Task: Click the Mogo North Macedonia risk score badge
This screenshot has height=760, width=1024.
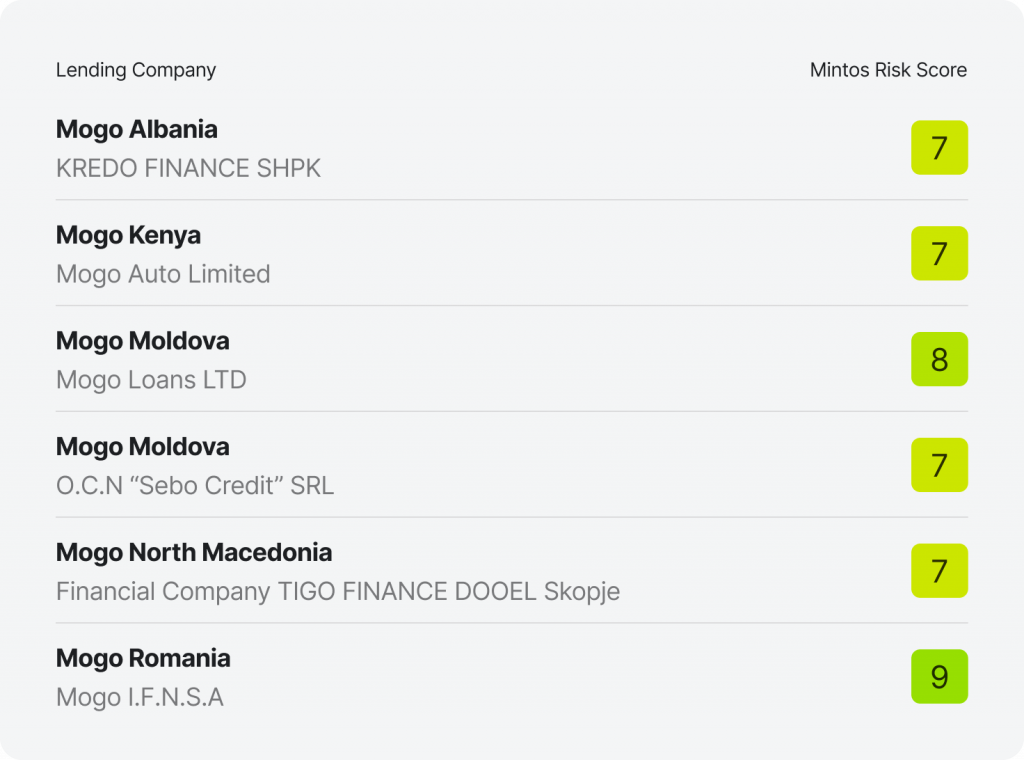Action: tap(939, 571)
